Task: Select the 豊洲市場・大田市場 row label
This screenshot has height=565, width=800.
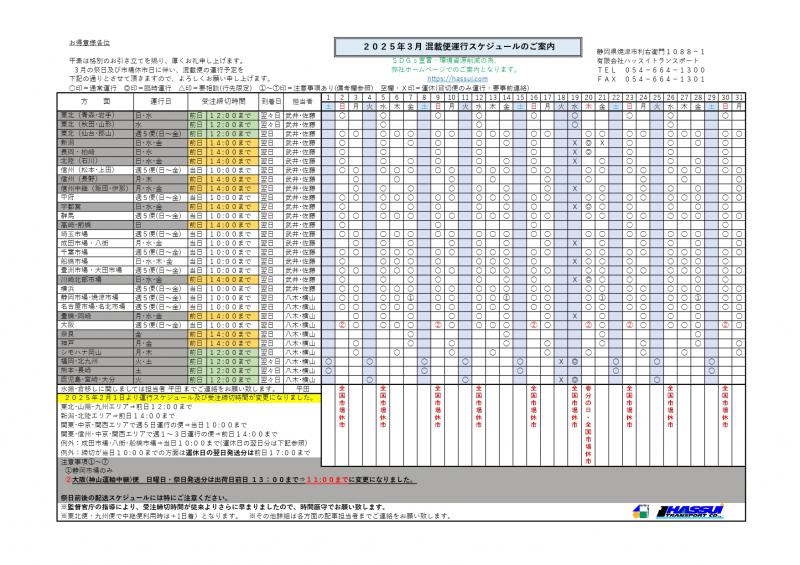Action: [95, 271]
